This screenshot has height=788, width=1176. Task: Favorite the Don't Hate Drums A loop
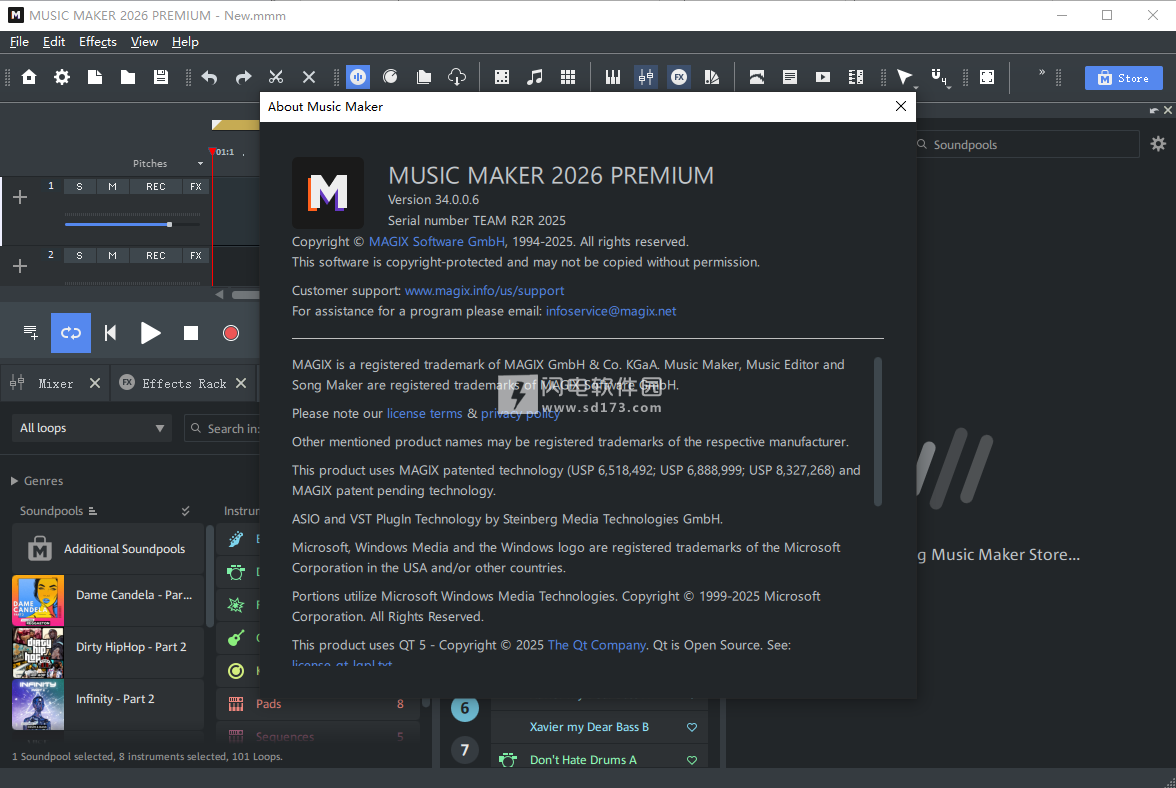[692, 760]
